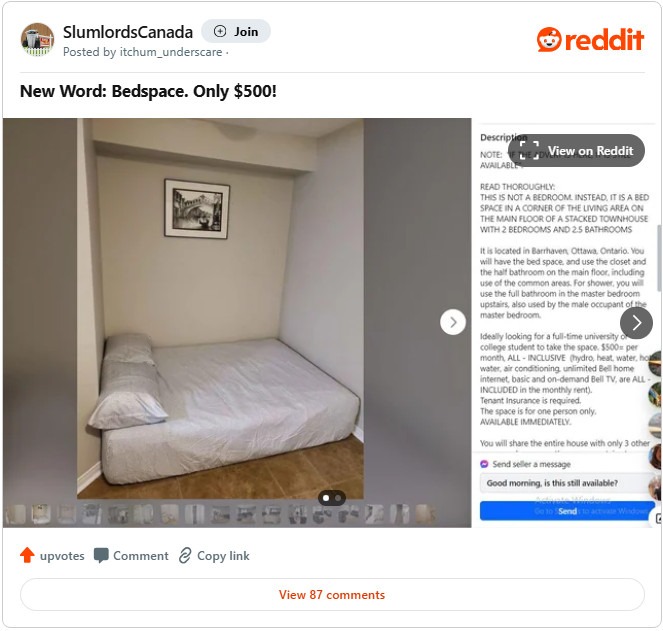The height and width of the screenshot is (631, 663).
Task: Select the first thumbnail in the photo strip
Action: 16,514
